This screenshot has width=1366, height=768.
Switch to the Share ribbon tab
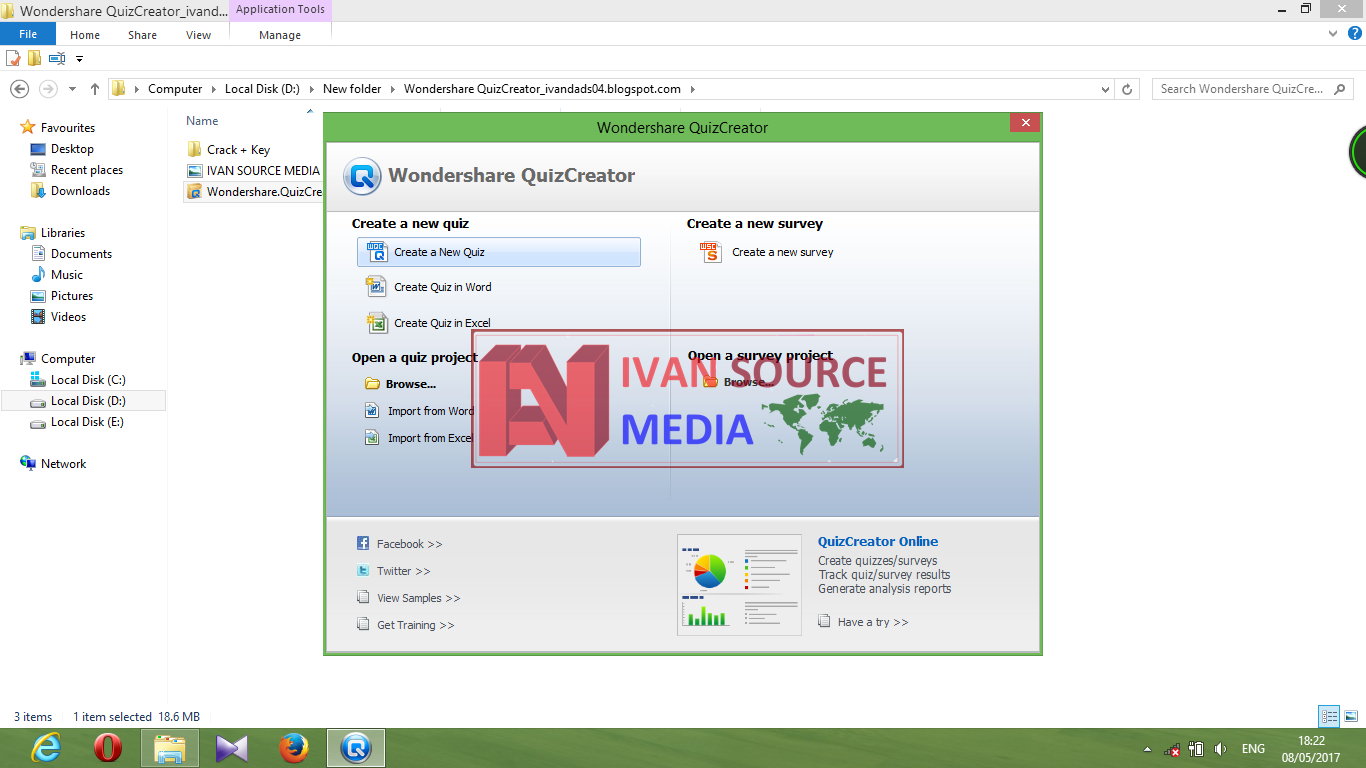tap(142, 35)
